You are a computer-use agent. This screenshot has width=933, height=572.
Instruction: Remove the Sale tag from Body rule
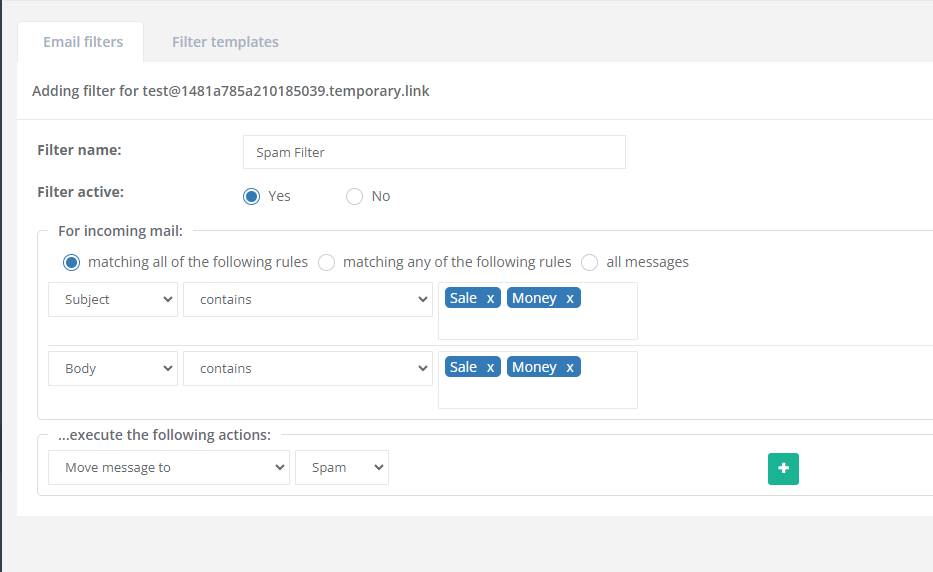pos(490,367)
